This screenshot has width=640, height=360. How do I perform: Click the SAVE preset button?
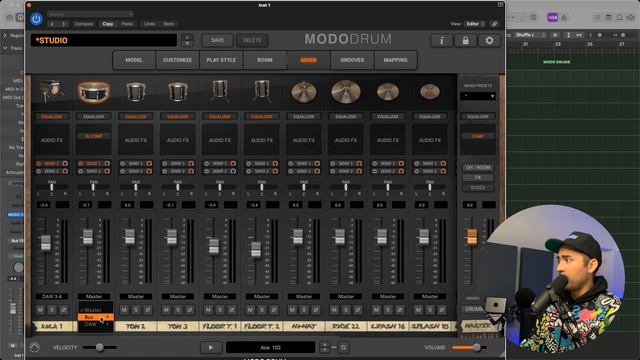(x=217, y=40)
